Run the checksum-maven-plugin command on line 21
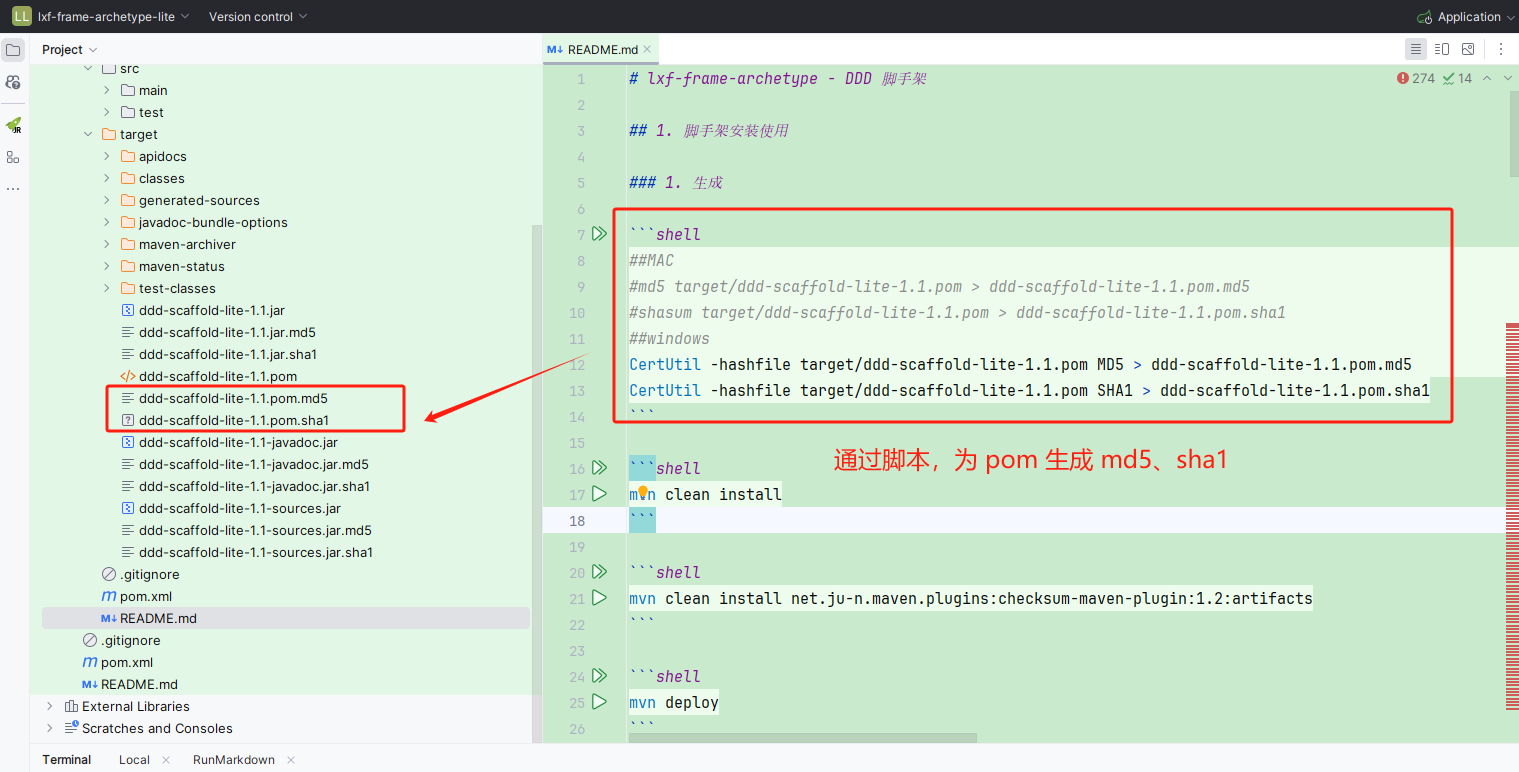 click(x=599, y=598)
